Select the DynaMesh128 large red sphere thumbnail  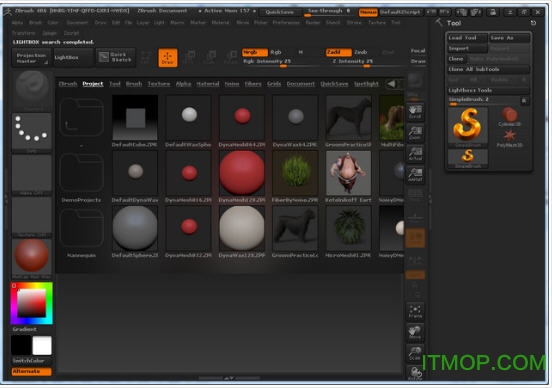(242, 173)
